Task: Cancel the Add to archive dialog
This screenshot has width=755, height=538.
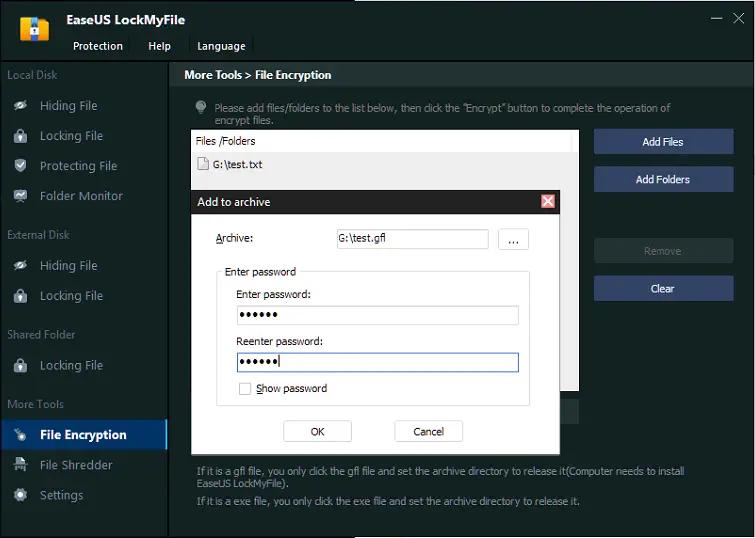Action: [x=429, y=431]
